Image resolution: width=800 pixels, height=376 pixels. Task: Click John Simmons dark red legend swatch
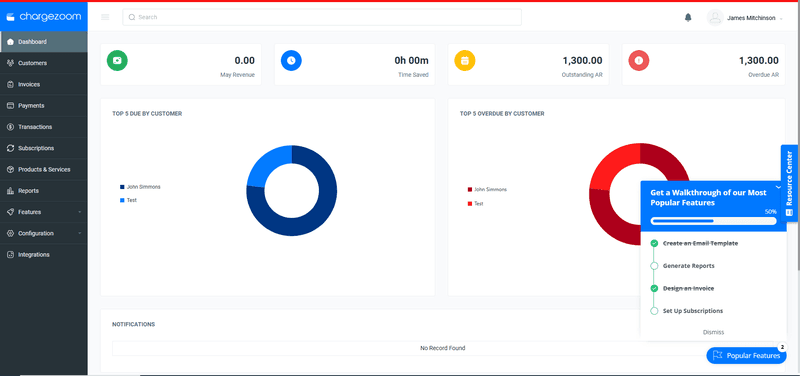click(470, 190)
